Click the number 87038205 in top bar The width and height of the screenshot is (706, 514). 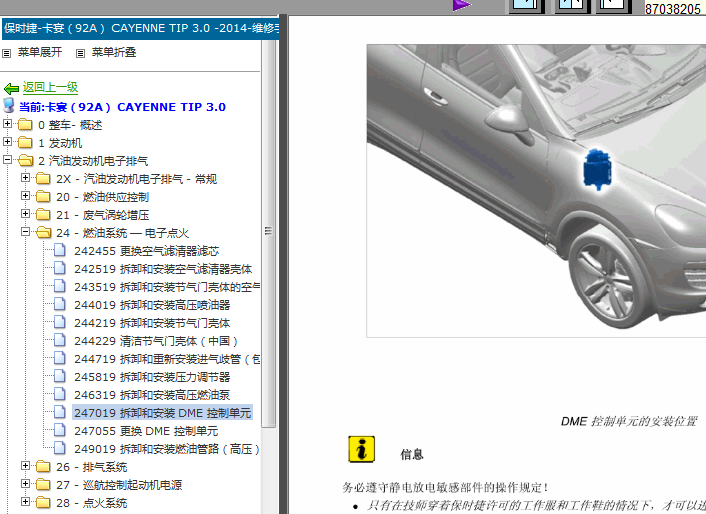[x=673, y=9]
